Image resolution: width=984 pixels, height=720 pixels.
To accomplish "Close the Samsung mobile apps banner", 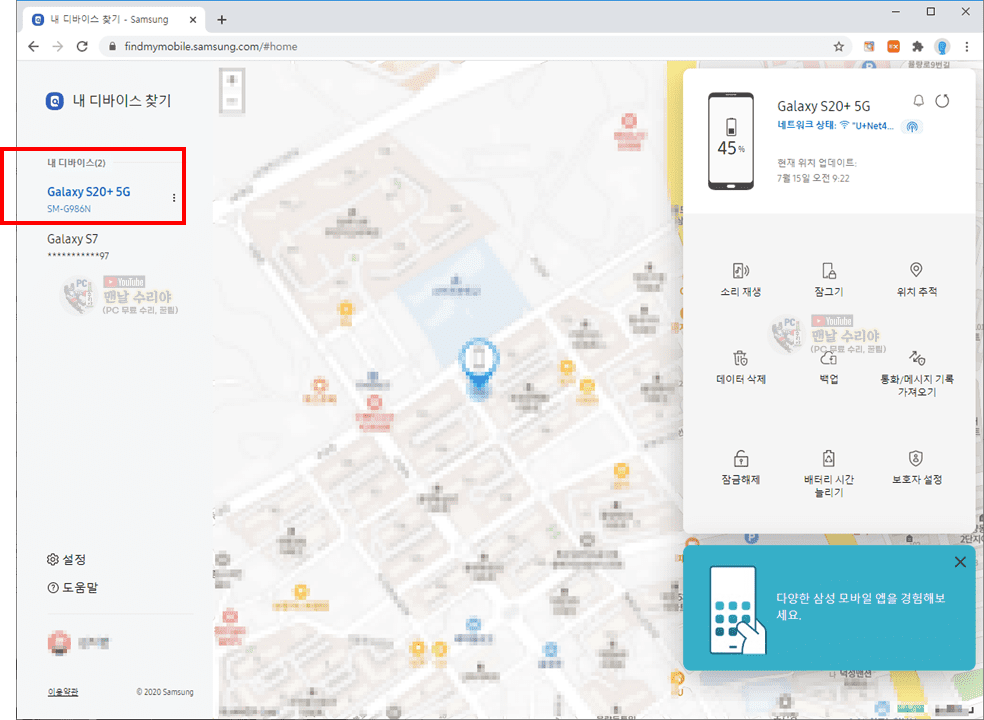I will click(960, 562).
